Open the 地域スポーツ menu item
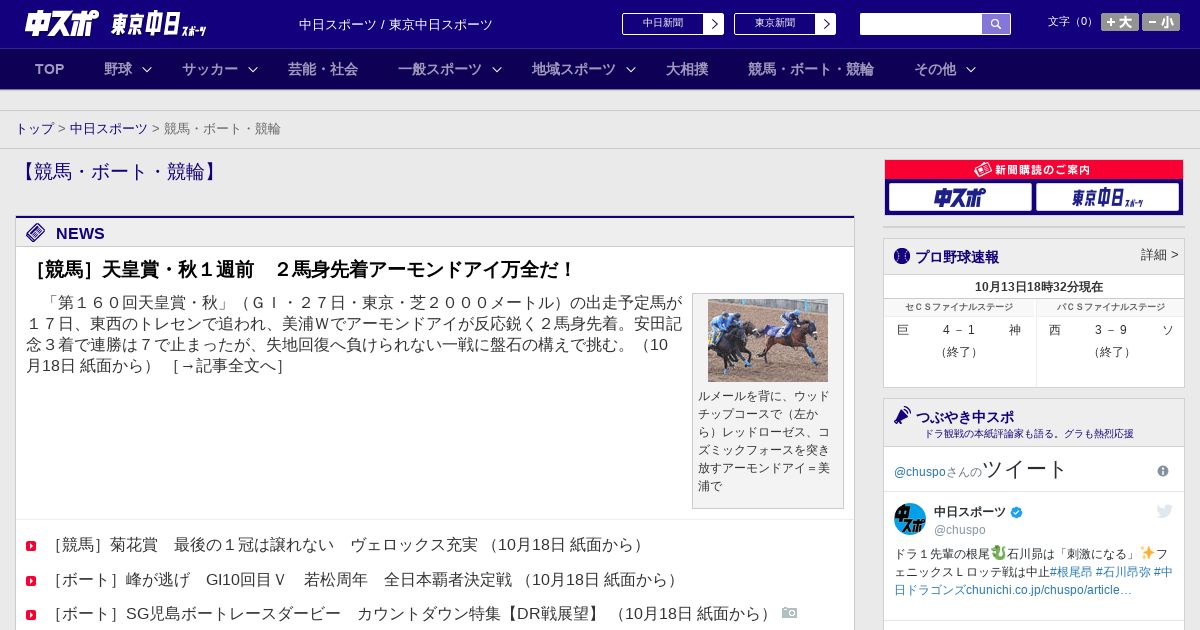 [574, 69]
